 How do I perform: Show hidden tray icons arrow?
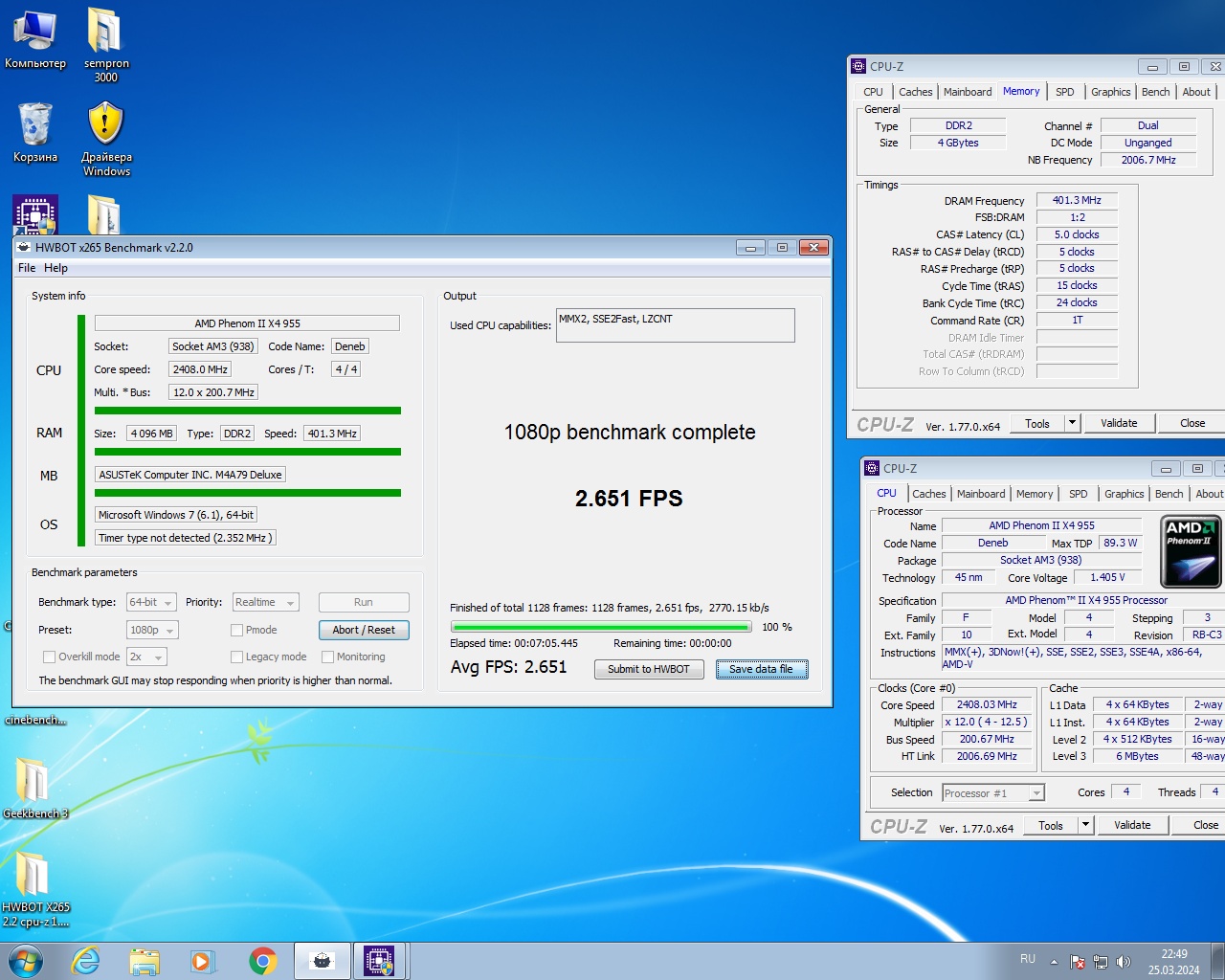pos(1054,962)
